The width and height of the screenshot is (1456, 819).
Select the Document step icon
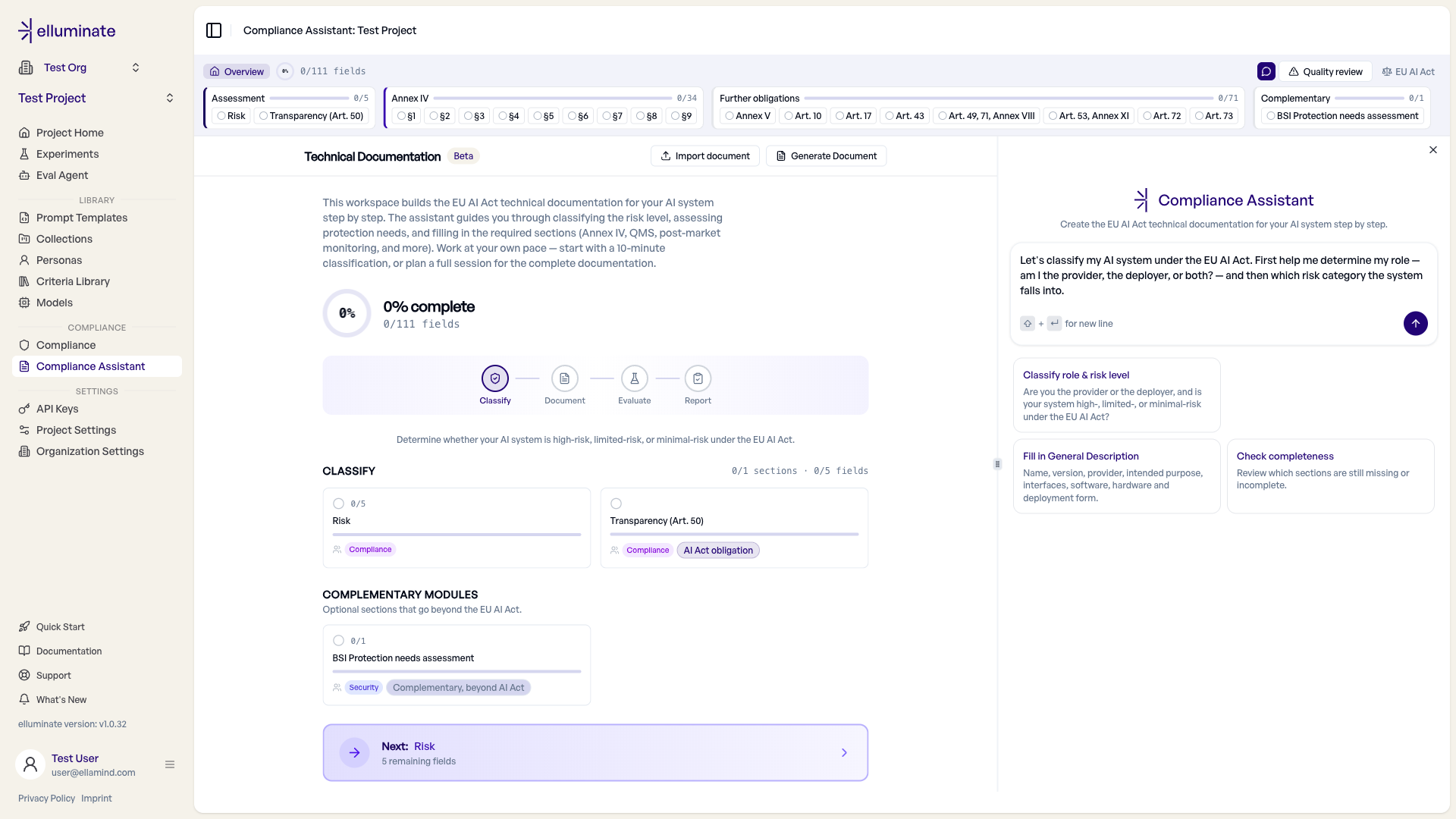[x=564, y=378]
